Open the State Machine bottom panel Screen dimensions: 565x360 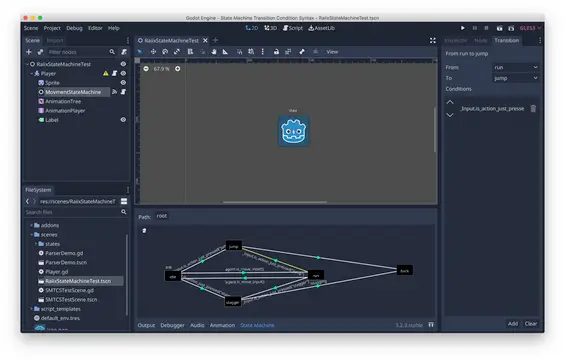(257, 325)
